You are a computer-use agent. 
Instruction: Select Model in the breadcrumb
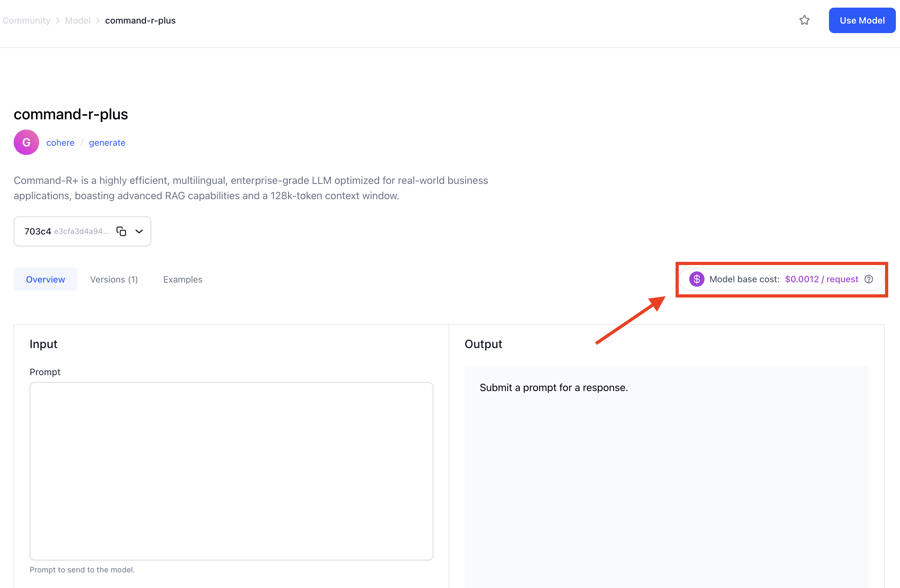pos(77,20)
